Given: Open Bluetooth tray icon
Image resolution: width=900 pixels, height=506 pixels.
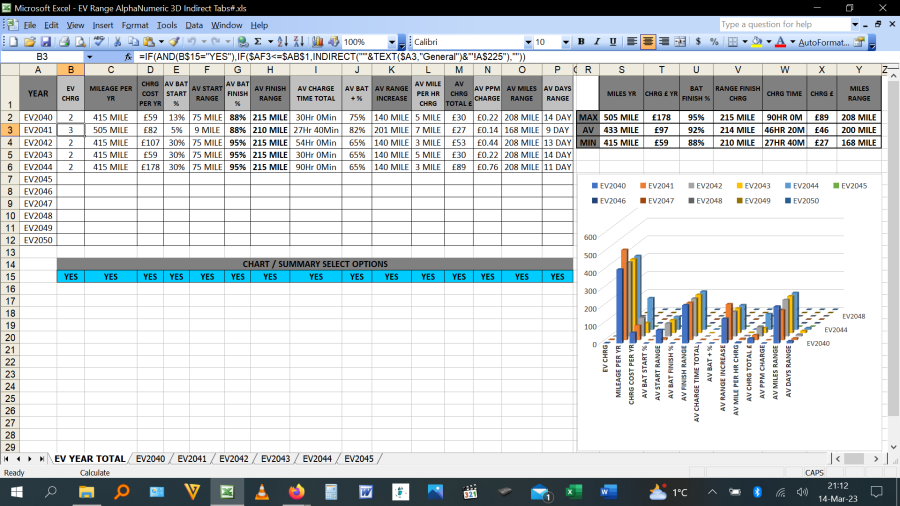Looking at the screenshot, I should click(x=757, y=492).
